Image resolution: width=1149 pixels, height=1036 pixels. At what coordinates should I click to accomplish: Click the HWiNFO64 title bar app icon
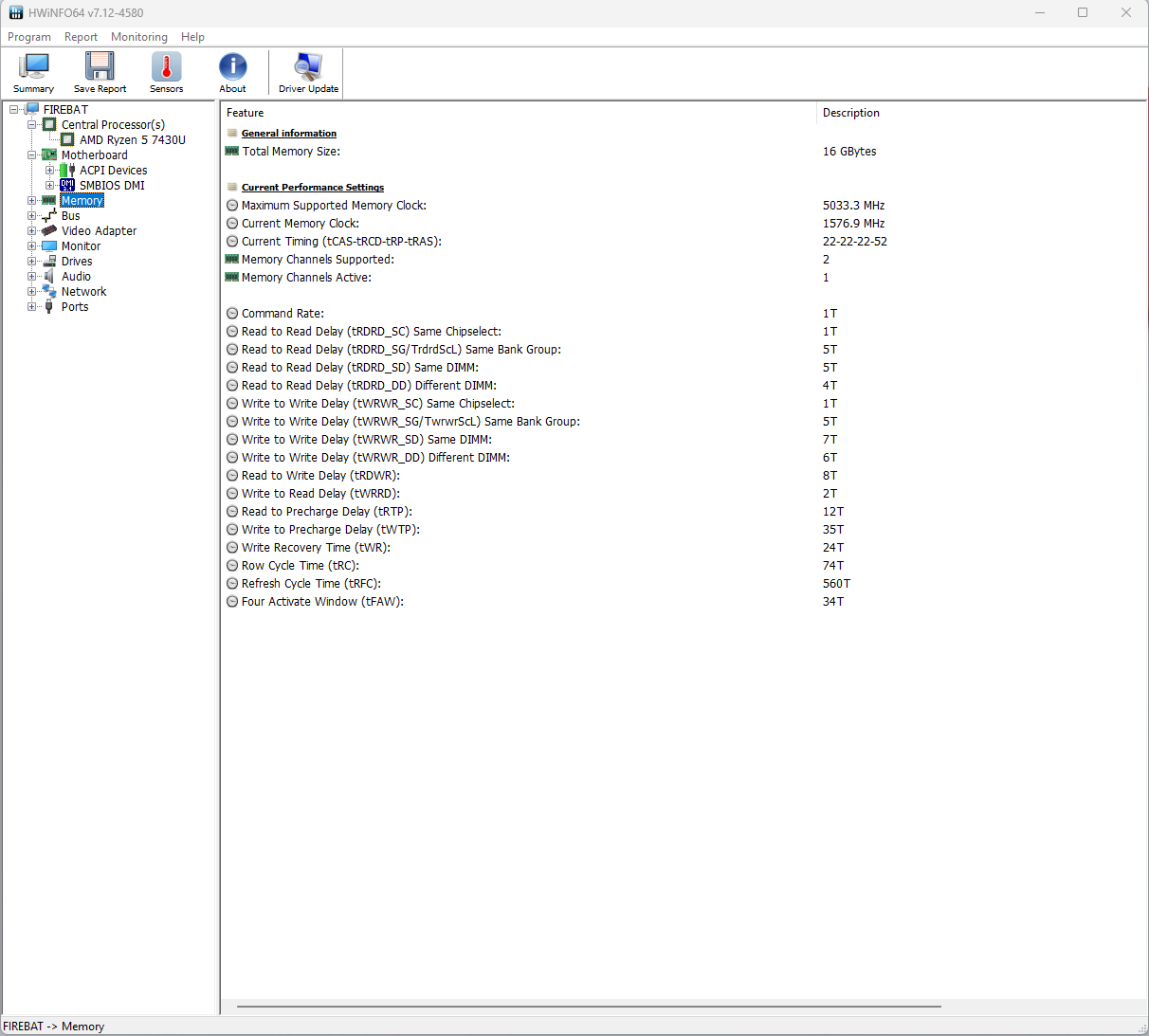click(15, 12)
